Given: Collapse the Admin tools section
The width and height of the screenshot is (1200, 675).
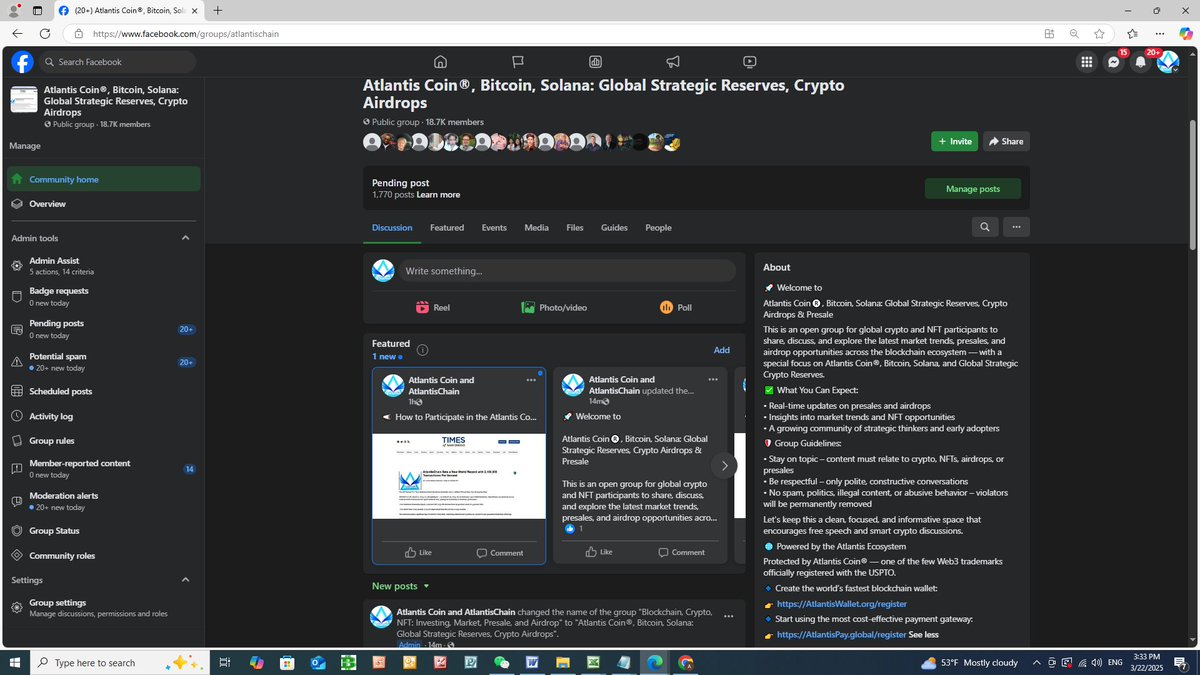Looking at the screenshot, I should click(186, 238).
